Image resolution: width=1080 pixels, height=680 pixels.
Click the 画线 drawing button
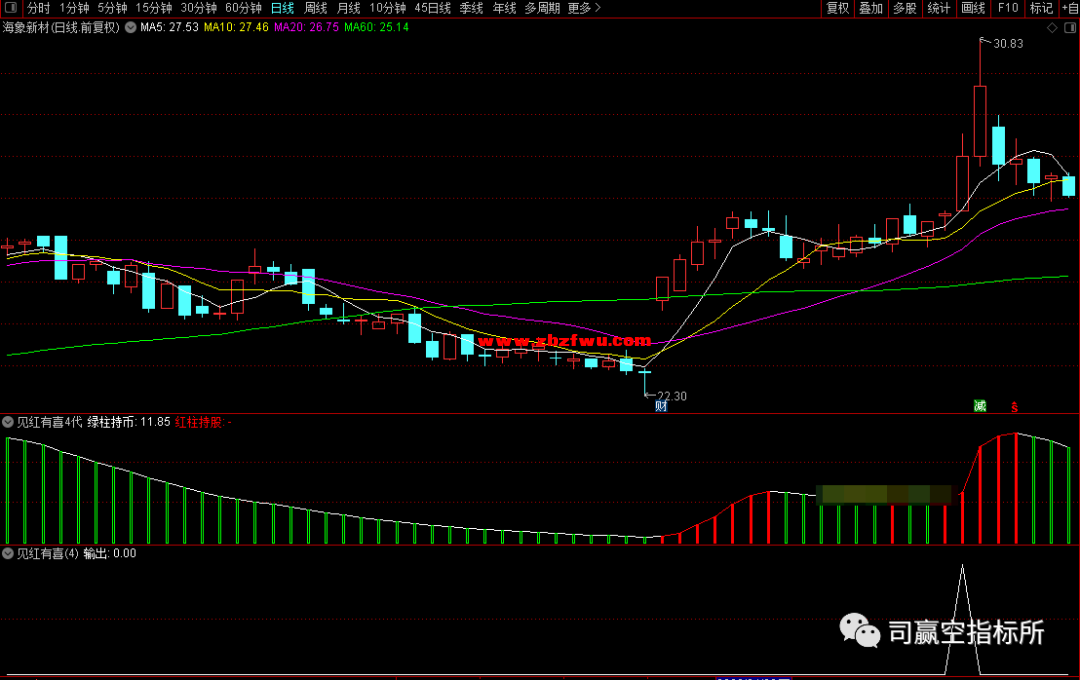973,8
